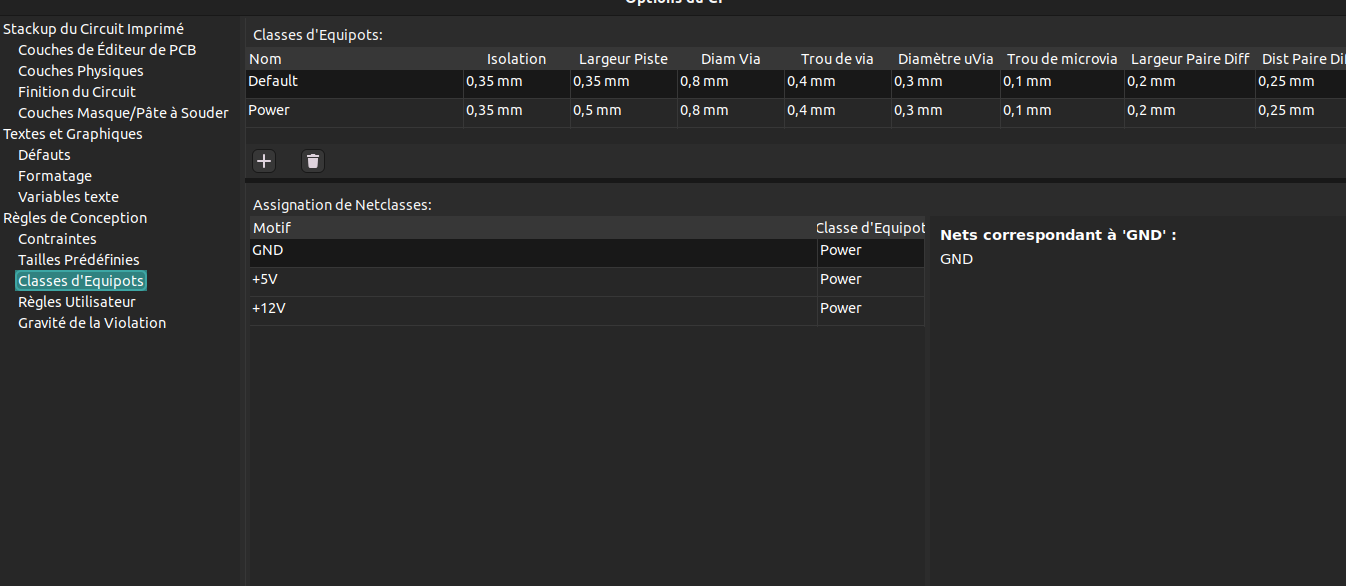Click the Largeur Piste column header
Image resolution: width=1346 pixels, height=586 pixels.
point(624,59)
